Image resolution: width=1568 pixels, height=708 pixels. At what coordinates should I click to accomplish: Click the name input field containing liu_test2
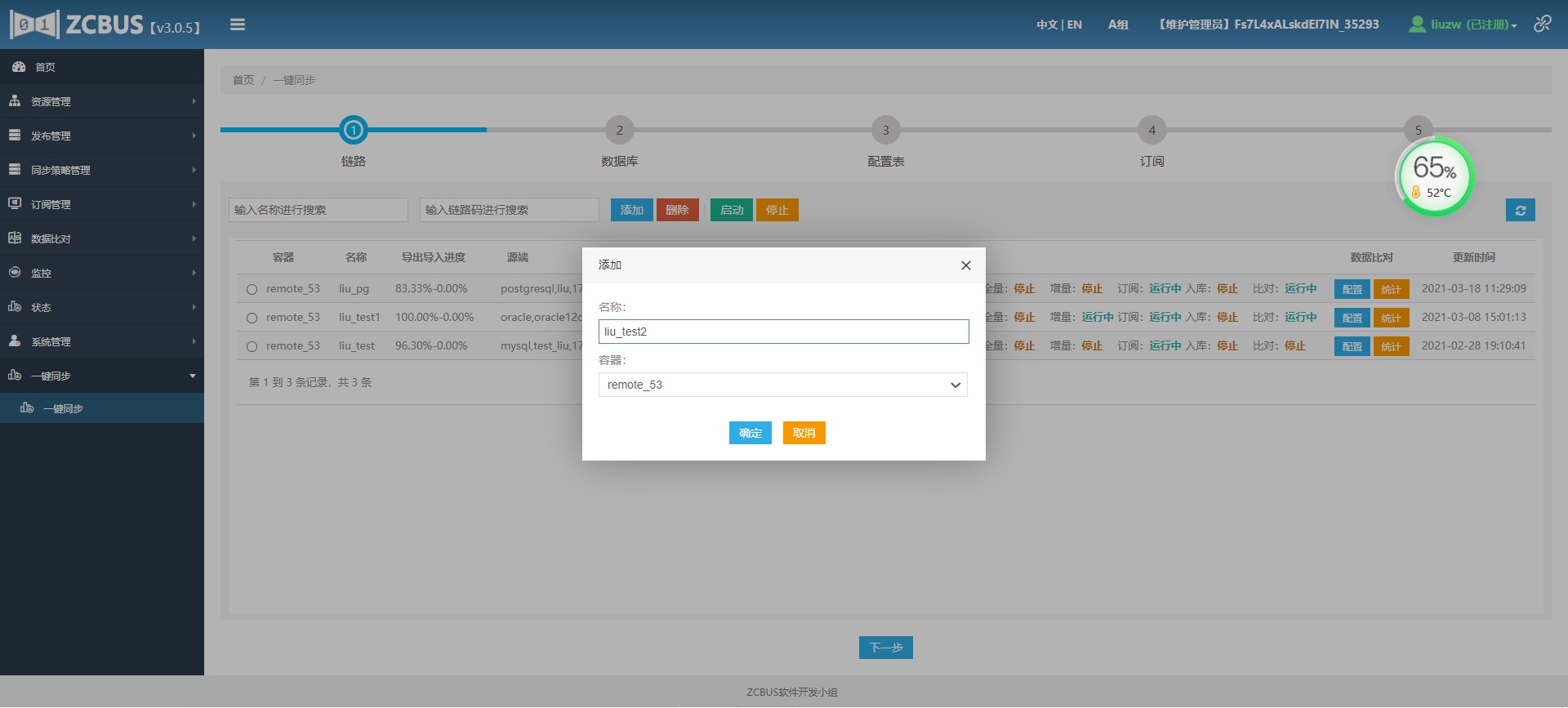pos(782,332)
